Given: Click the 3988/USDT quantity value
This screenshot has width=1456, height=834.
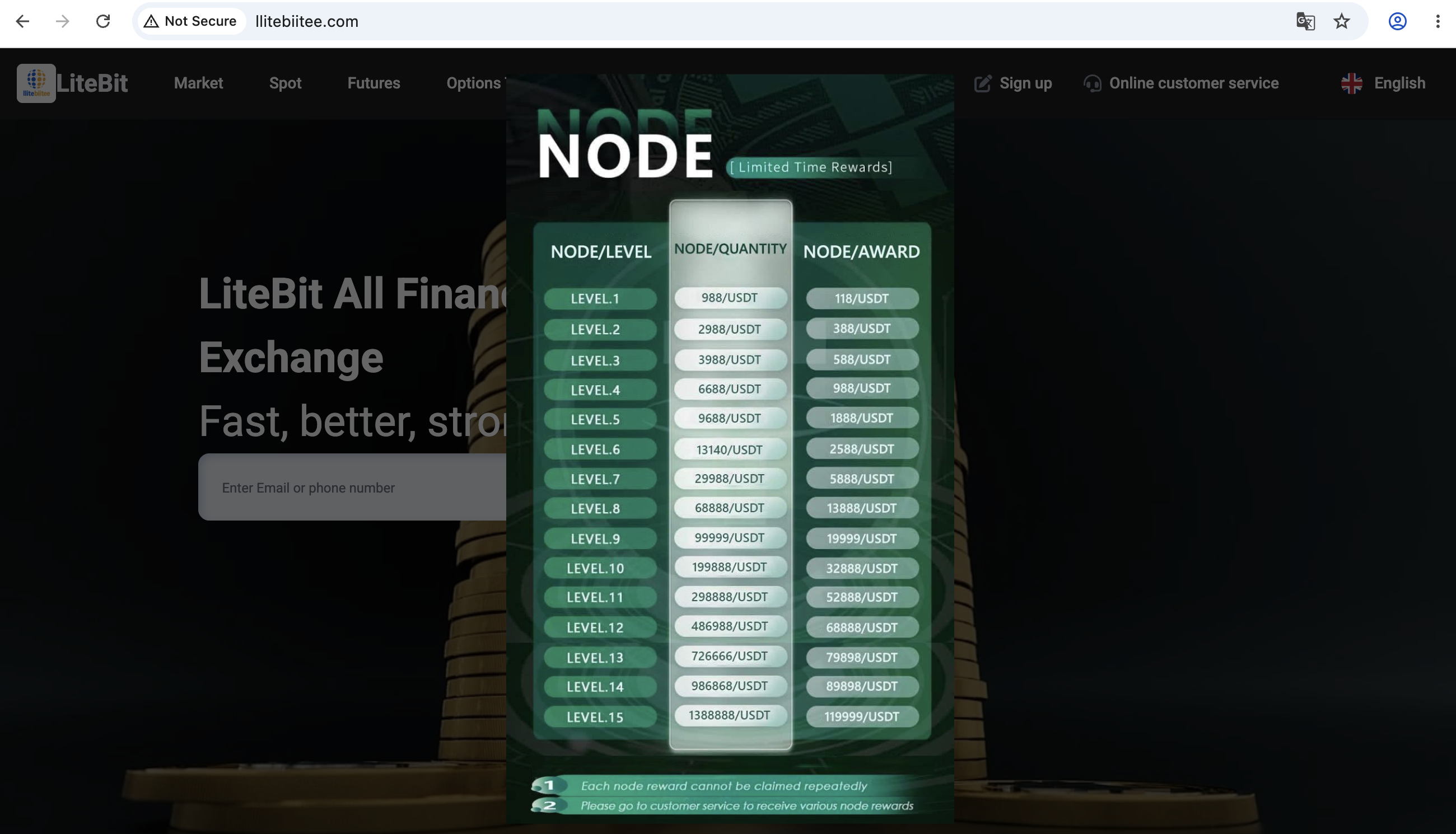Looking at the screenshot, I should pyautogui.click(x=731, y=360).
